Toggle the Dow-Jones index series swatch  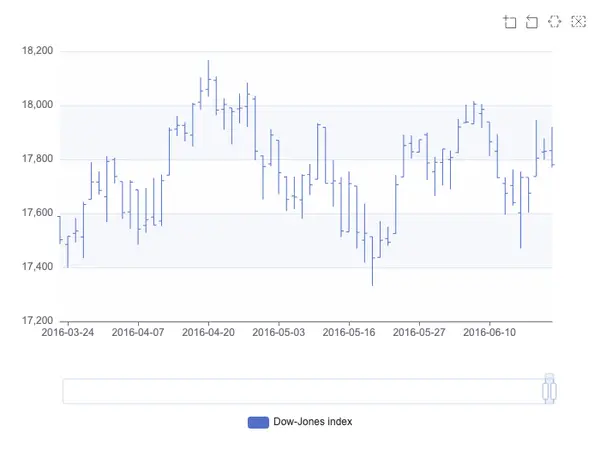point(258,422)
